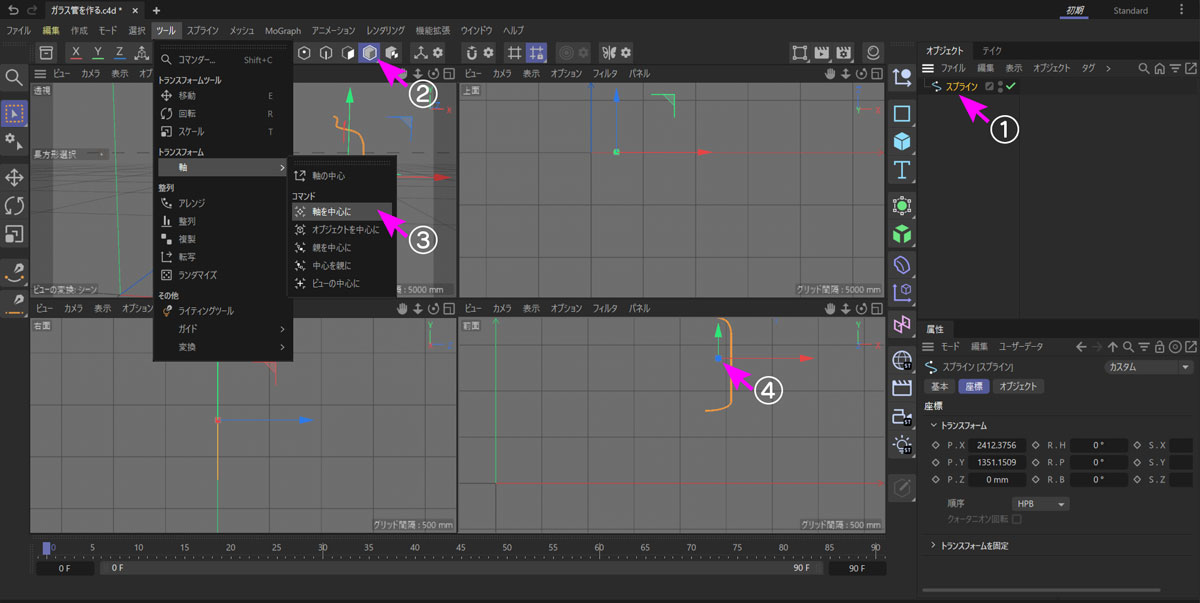Select the Move tool in left palette

point(14,177)
